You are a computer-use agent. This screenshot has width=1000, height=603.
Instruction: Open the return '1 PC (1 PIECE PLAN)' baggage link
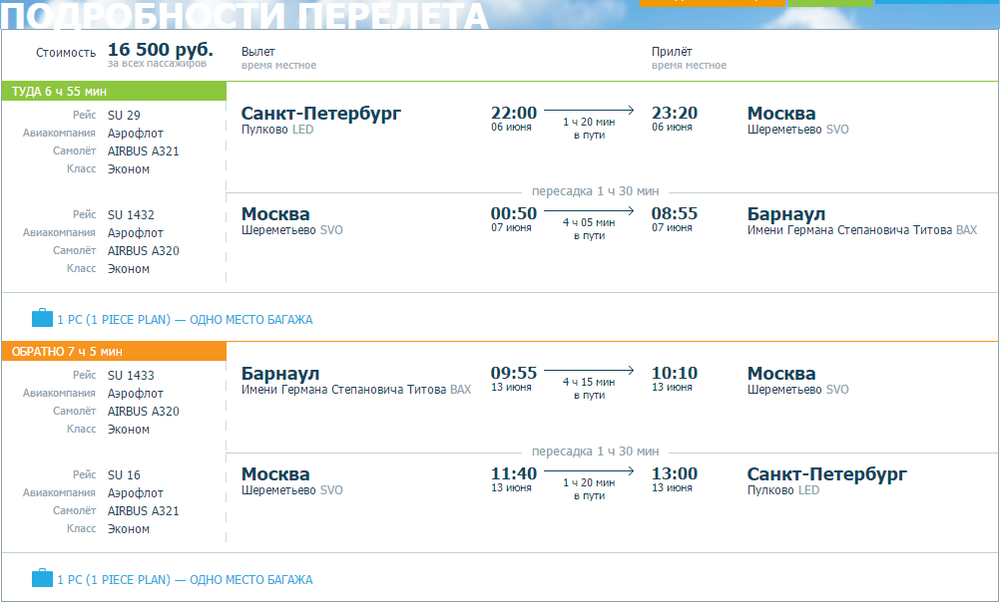(x=185, y=580)
